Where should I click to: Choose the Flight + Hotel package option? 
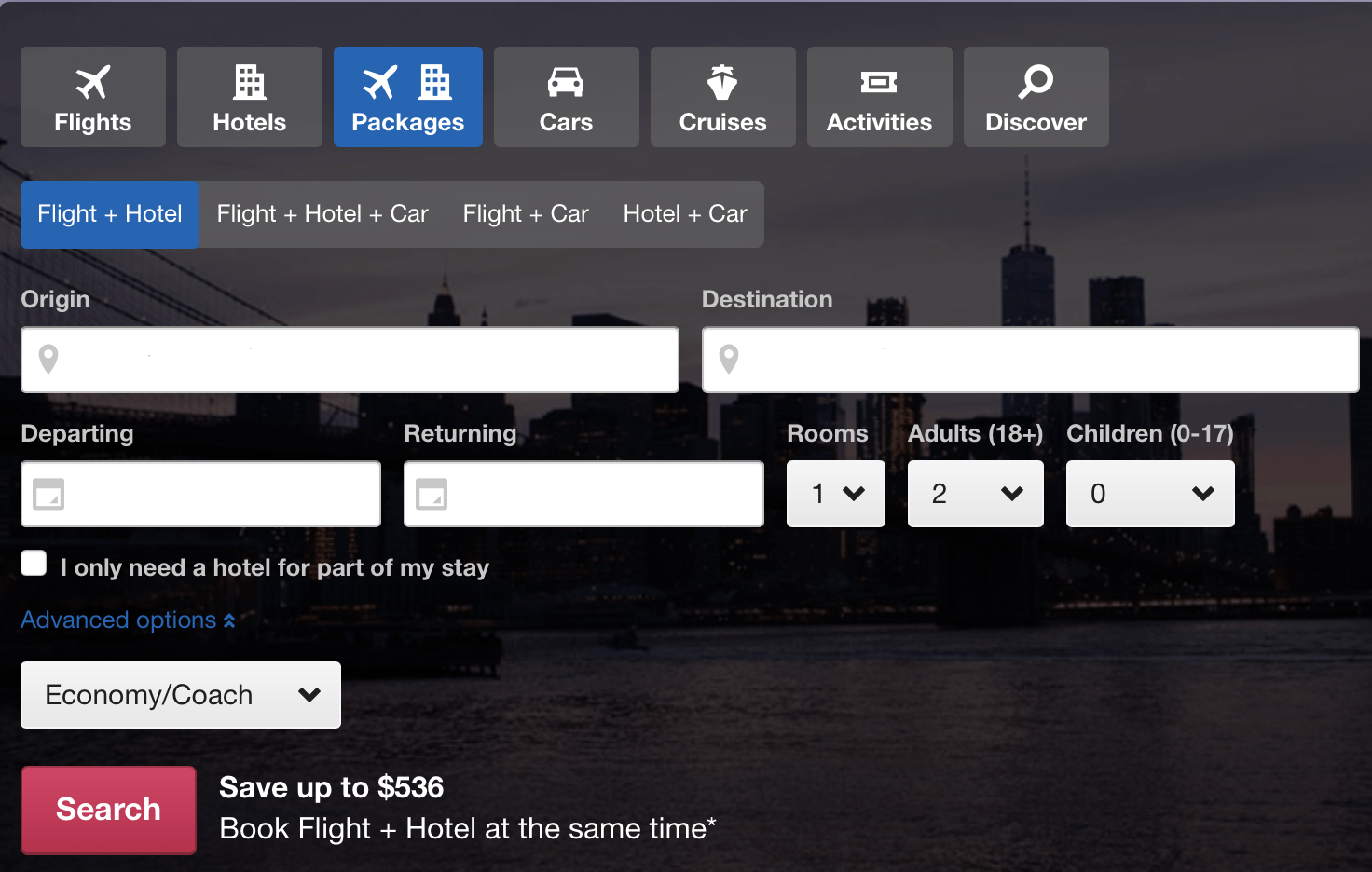point(110,214)
